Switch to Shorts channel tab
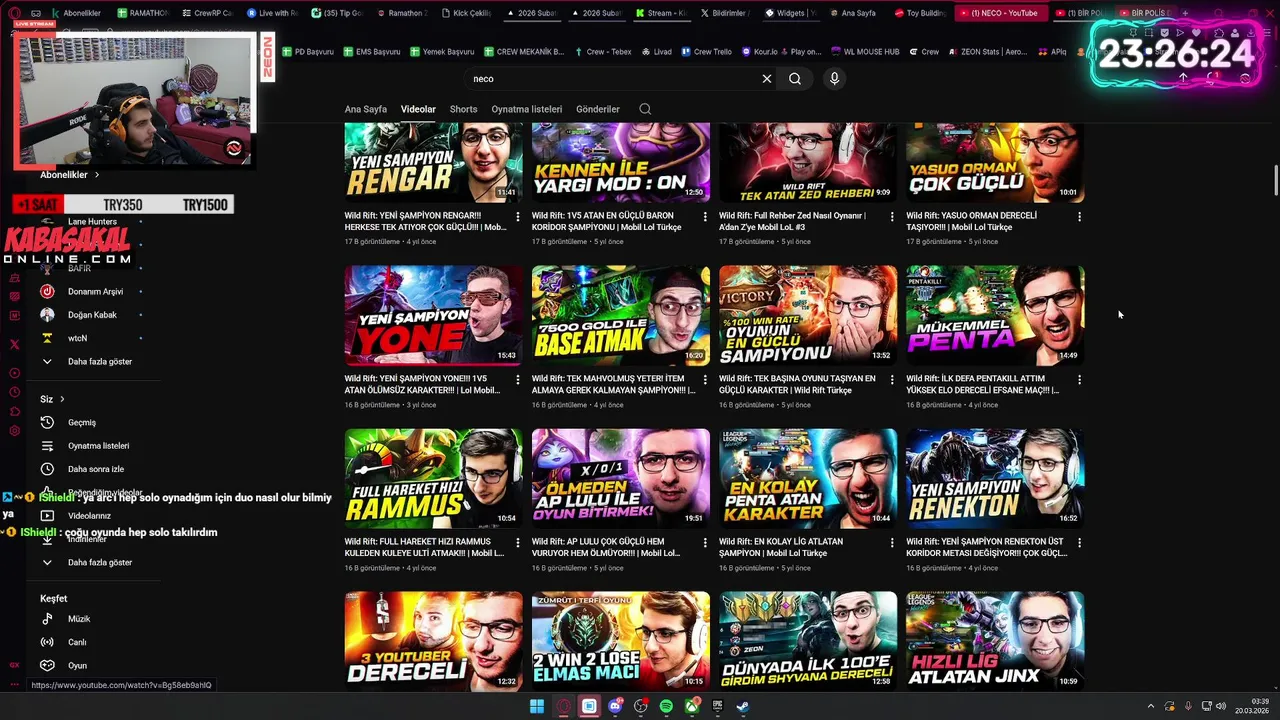This screenshot has height=720, width=1280. (x=463, y=109)
